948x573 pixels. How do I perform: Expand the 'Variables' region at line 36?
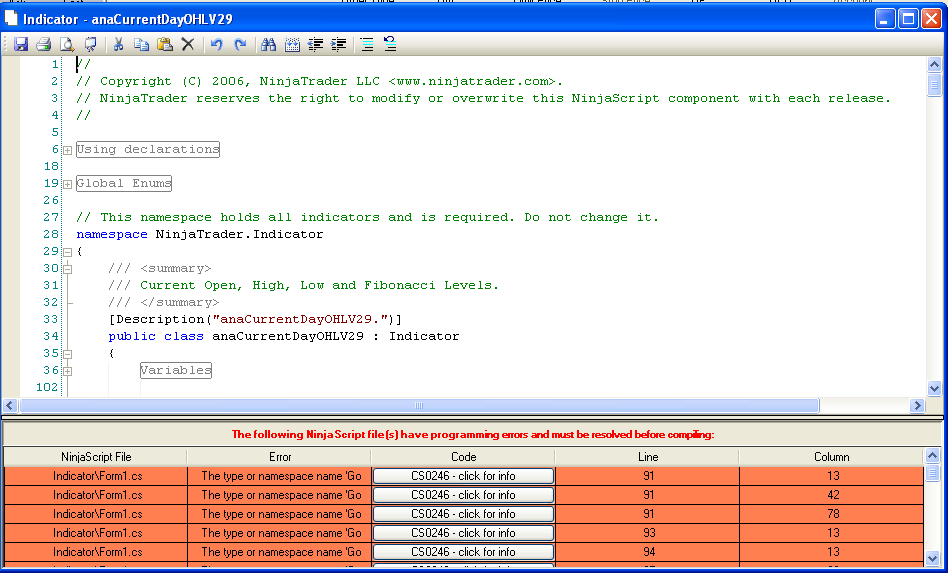pyautogui.click(x=68, y=371)
